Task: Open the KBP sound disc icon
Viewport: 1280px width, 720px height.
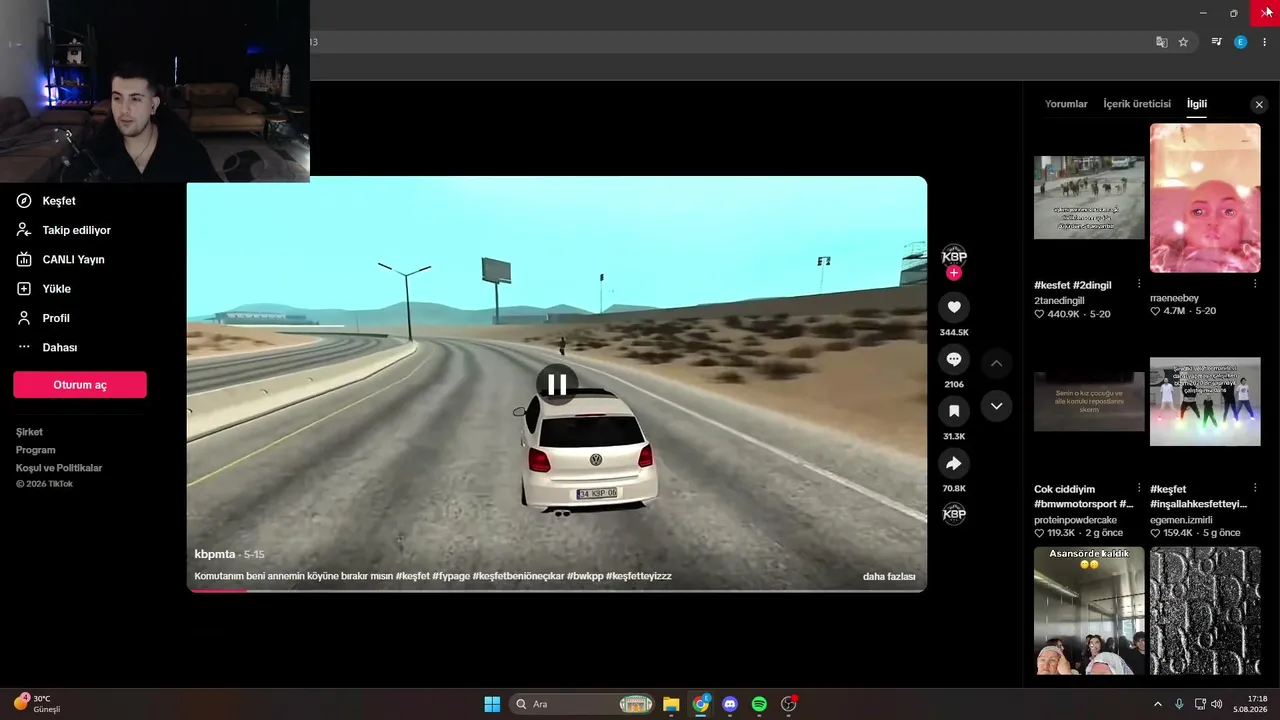Action: (x=954, y=514)
